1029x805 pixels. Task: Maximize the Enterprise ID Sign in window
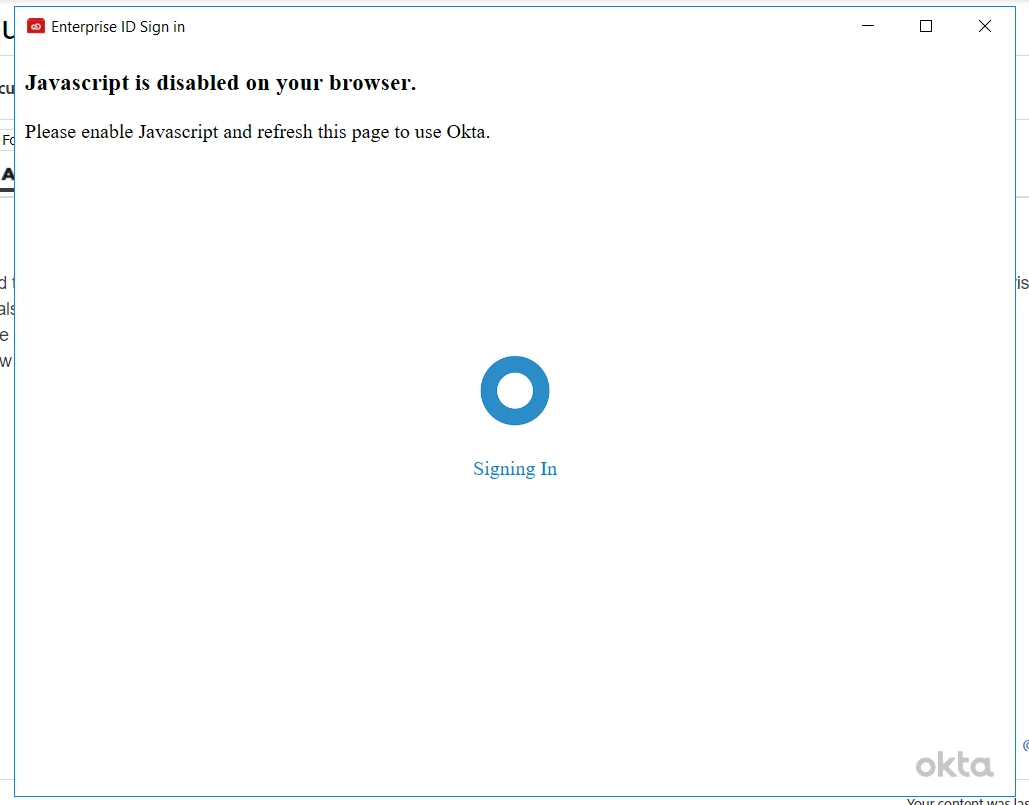(926, 26)
